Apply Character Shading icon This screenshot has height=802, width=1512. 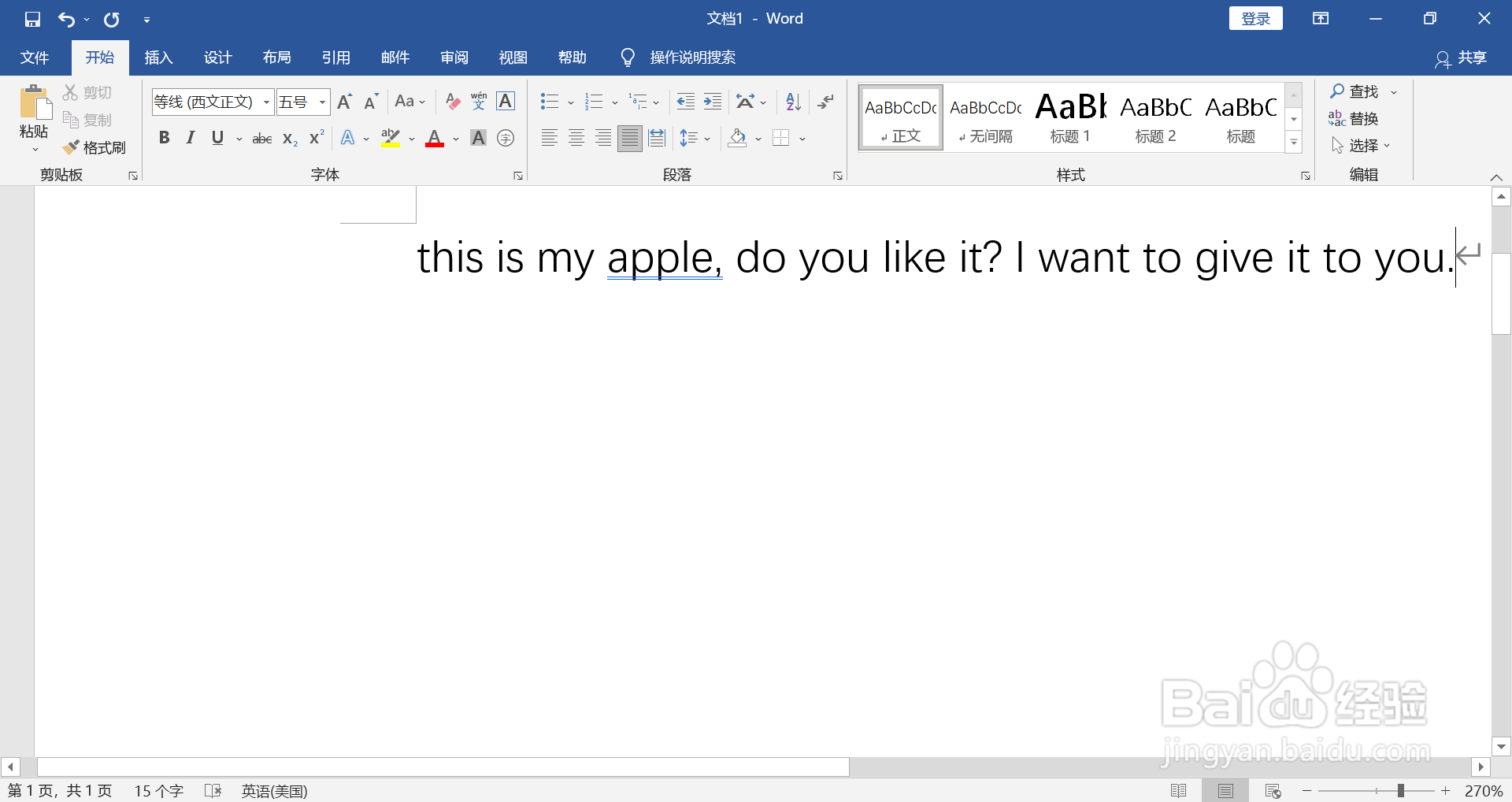point(478,139)
